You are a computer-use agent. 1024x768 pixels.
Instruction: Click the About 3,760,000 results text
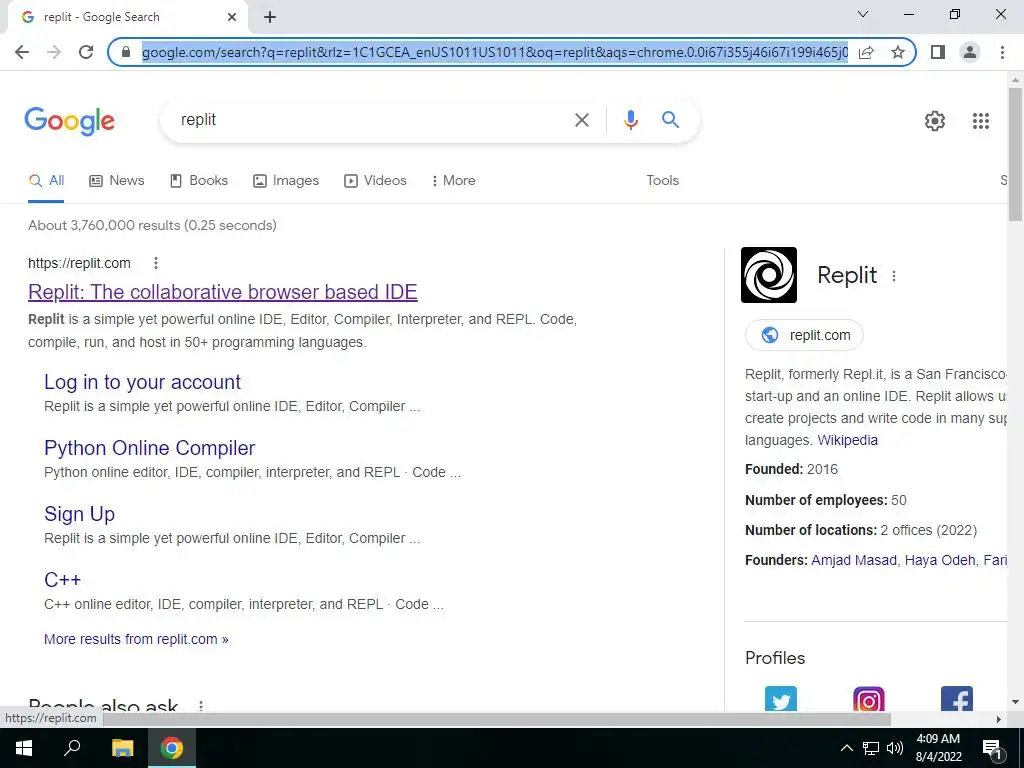[x=152, y=225]
